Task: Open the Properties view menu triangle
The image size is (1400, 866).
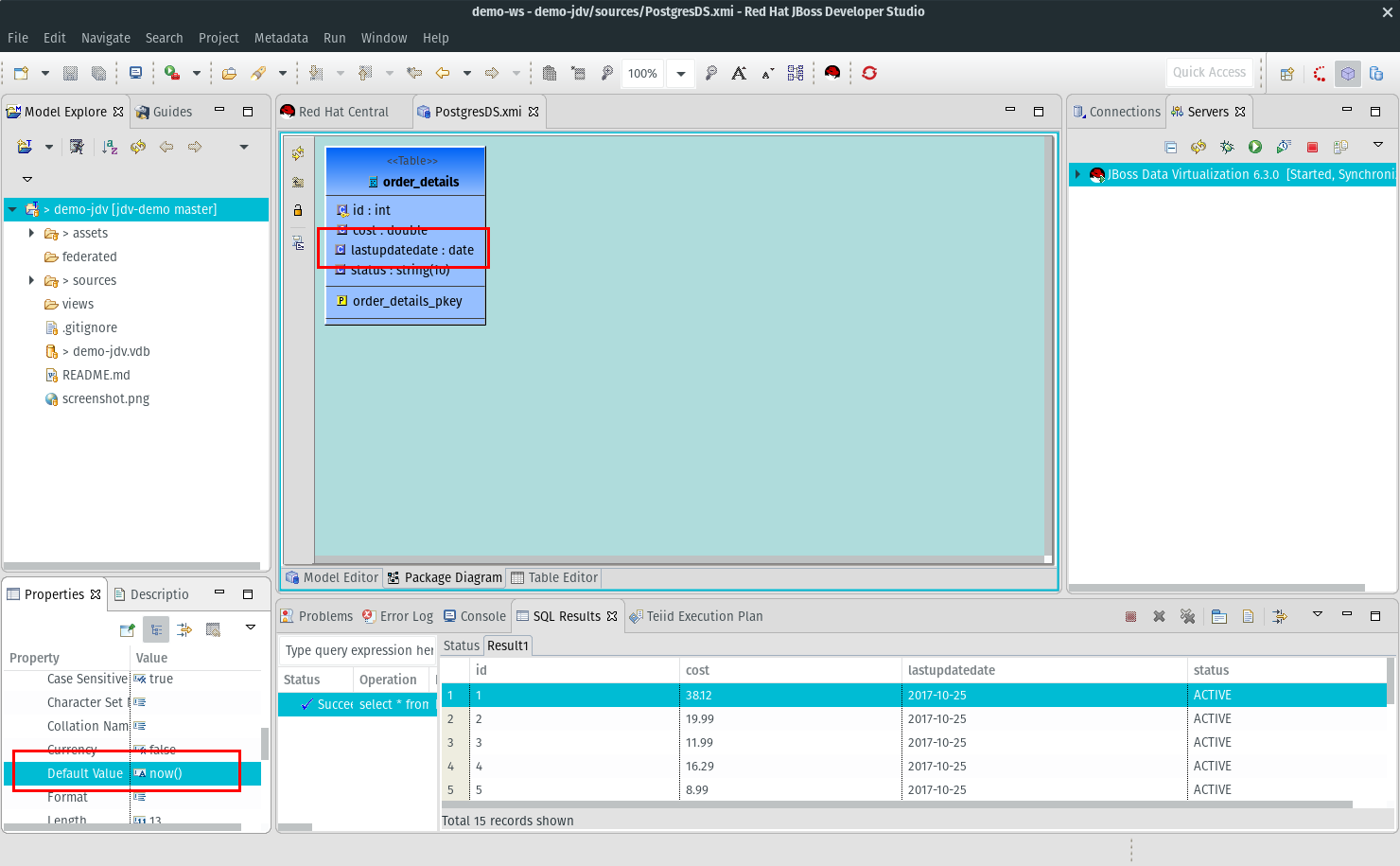Action: (x=251, y=627)
